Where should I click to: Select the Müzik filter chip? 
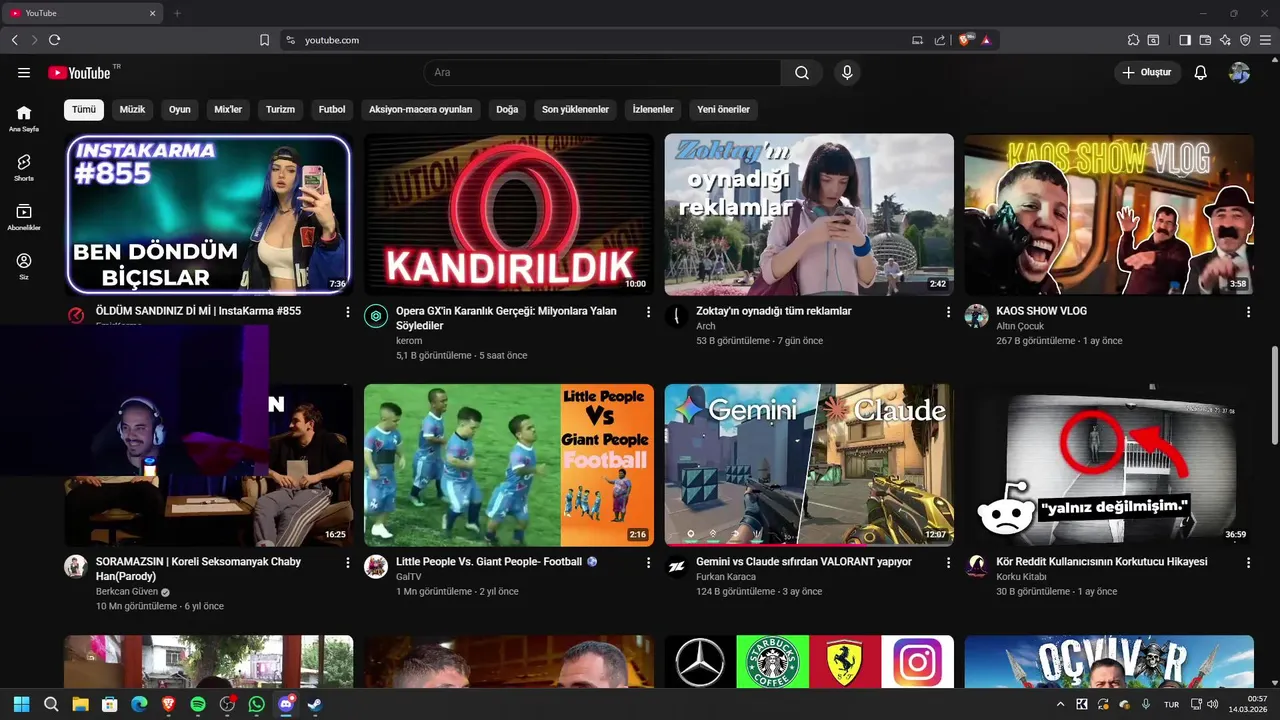click(132, 109)
